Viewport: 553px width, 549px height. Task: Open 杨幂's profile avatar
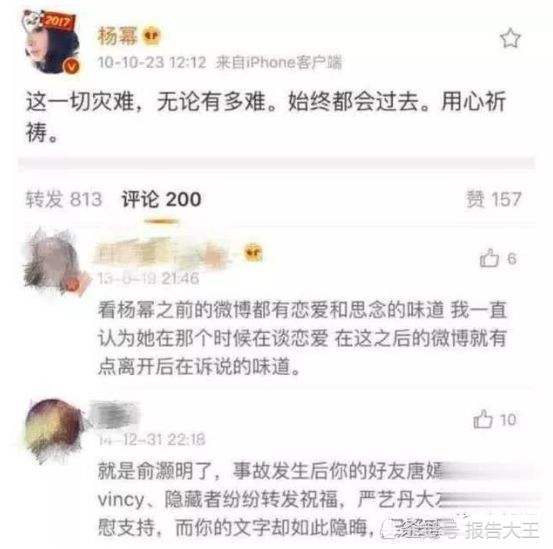pos(52,42)
